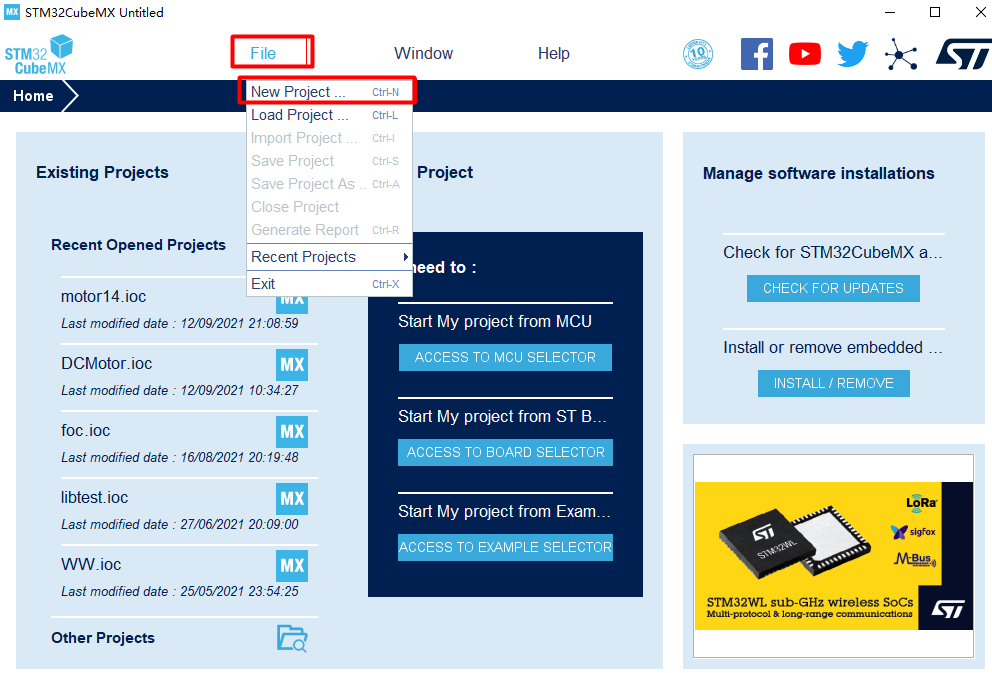Select Exit in the File menu
The image size is (992, 673).
coord(330,284)
